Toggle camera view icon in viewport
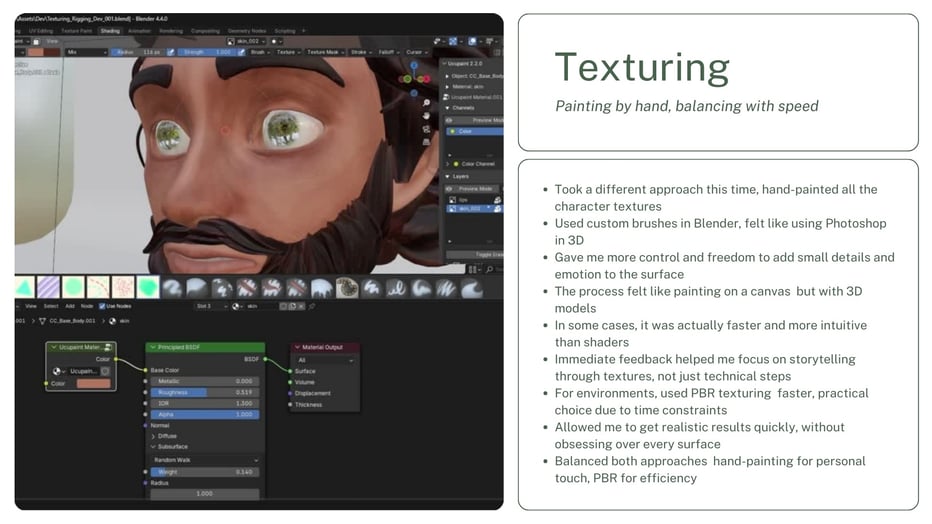This screenshot has width=932, height=524. pos(426,129)
